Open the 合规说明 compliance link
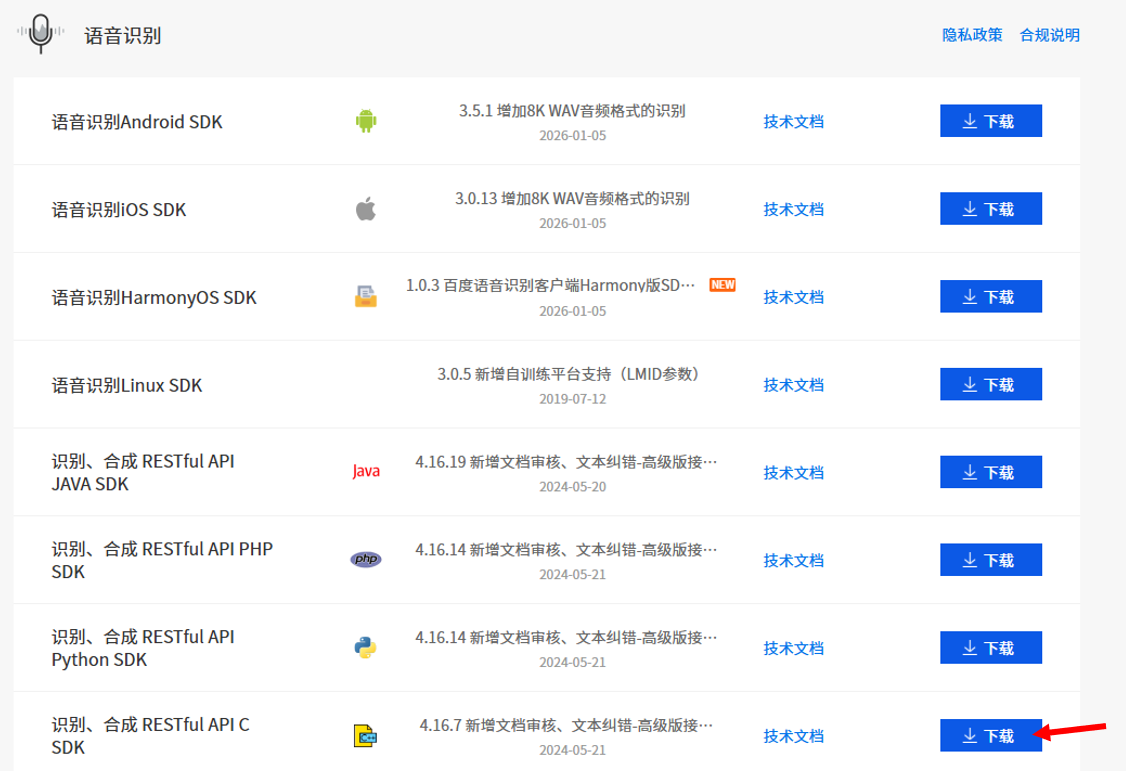 tap(1049, 34)
